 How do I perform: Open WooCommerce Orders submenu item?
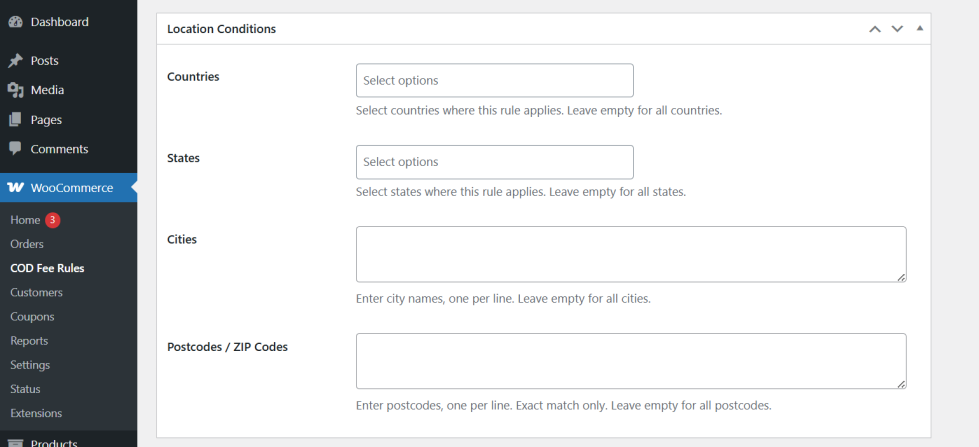pyautogui.click(x=27, y=244)
